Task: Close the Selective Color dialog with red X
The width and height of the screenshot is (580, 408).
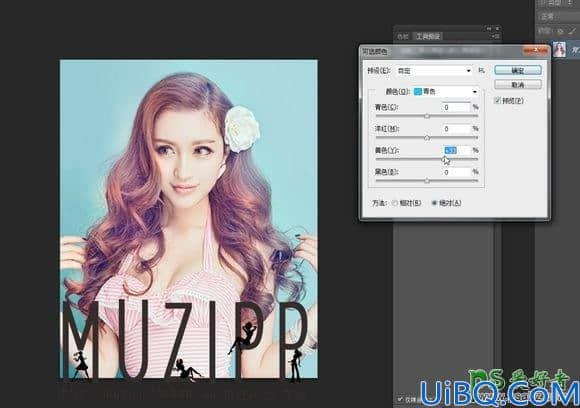Action: click(x=535, y=50)
